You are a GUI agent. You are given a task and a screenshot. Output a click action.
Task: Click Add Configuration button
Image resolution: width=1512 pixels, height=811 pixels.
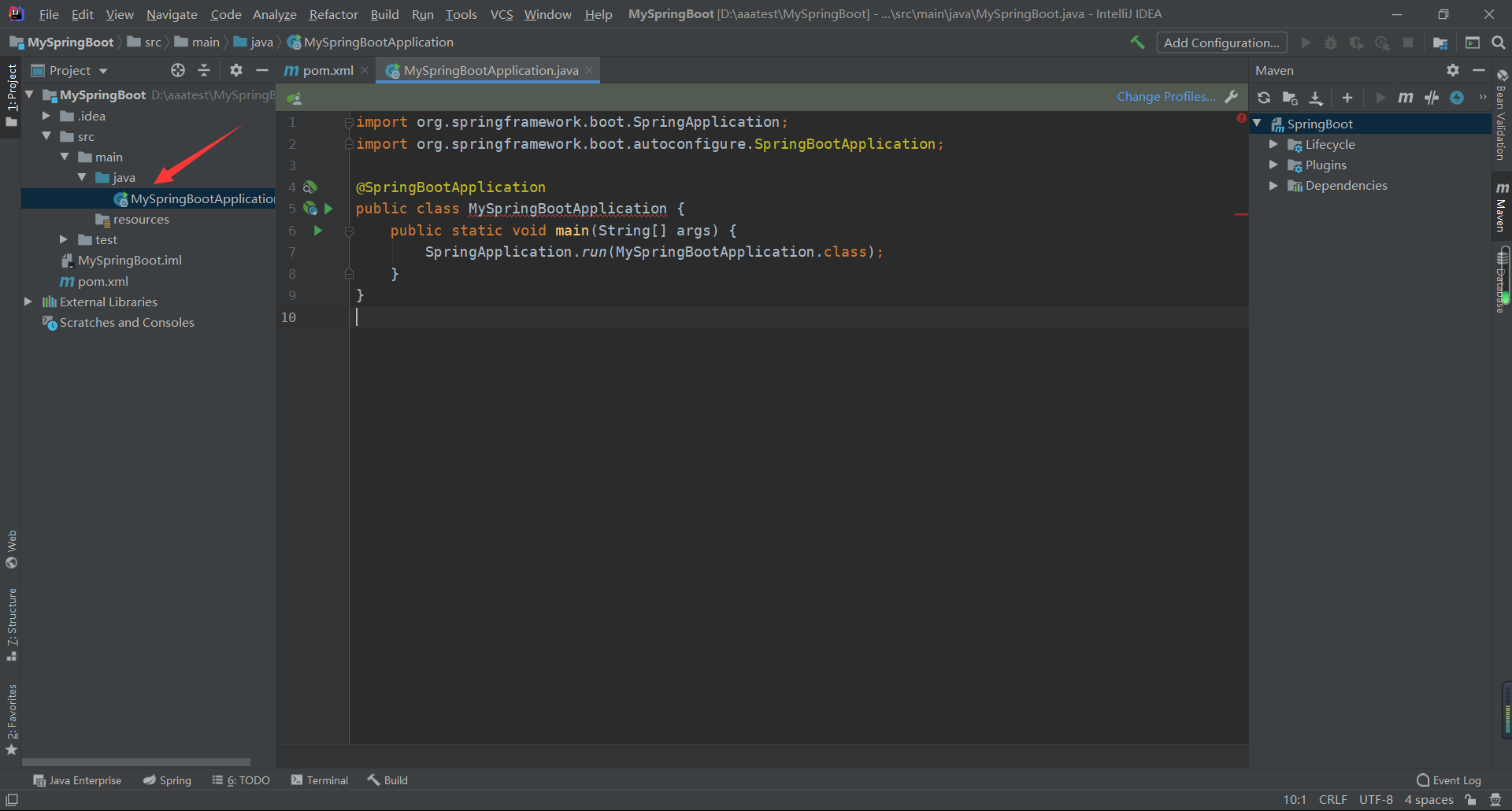click(x=1221, y=43)
